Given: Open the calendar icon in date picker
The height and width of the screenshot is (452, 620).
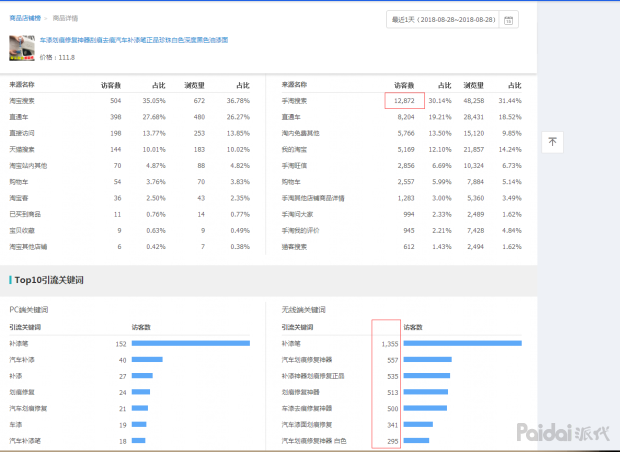Looking at the screenshot, I should click(509, 20).
